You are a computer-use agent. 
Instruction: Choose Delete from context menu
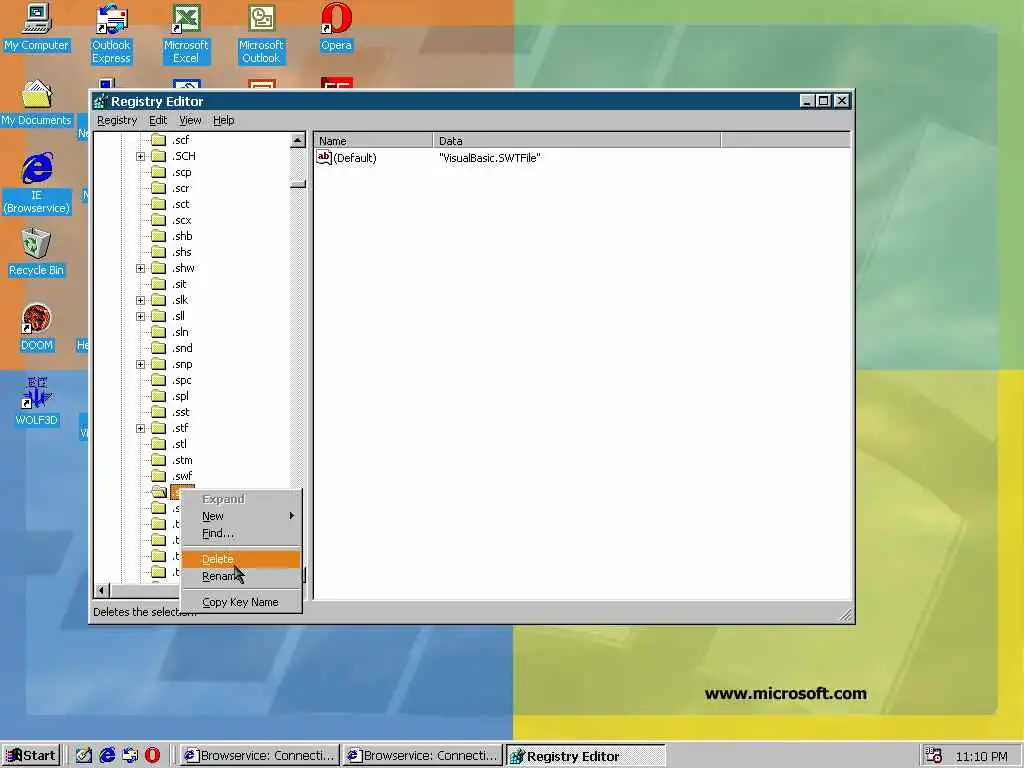241,559
